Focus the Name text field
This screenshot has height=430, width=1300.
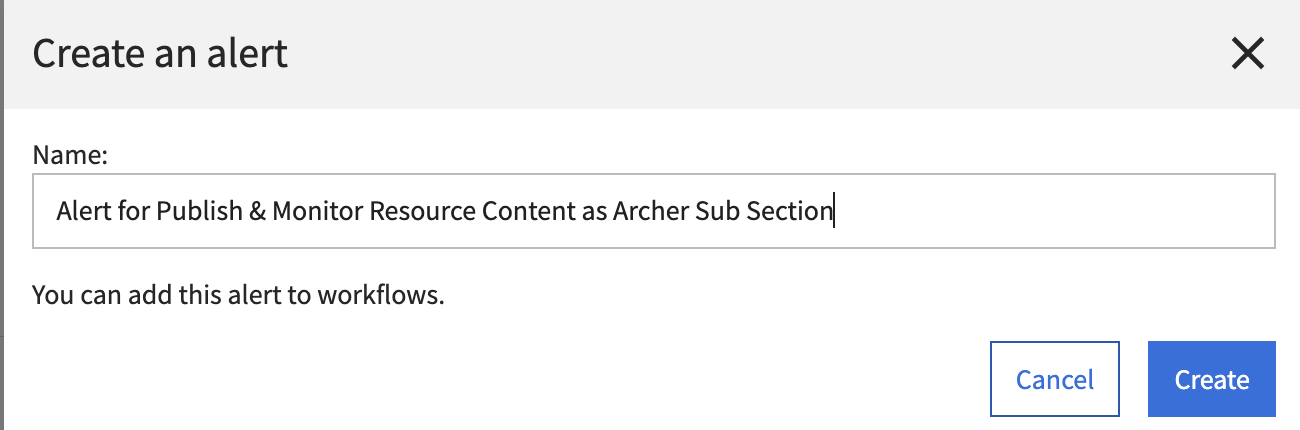click(x=654, y=211)
